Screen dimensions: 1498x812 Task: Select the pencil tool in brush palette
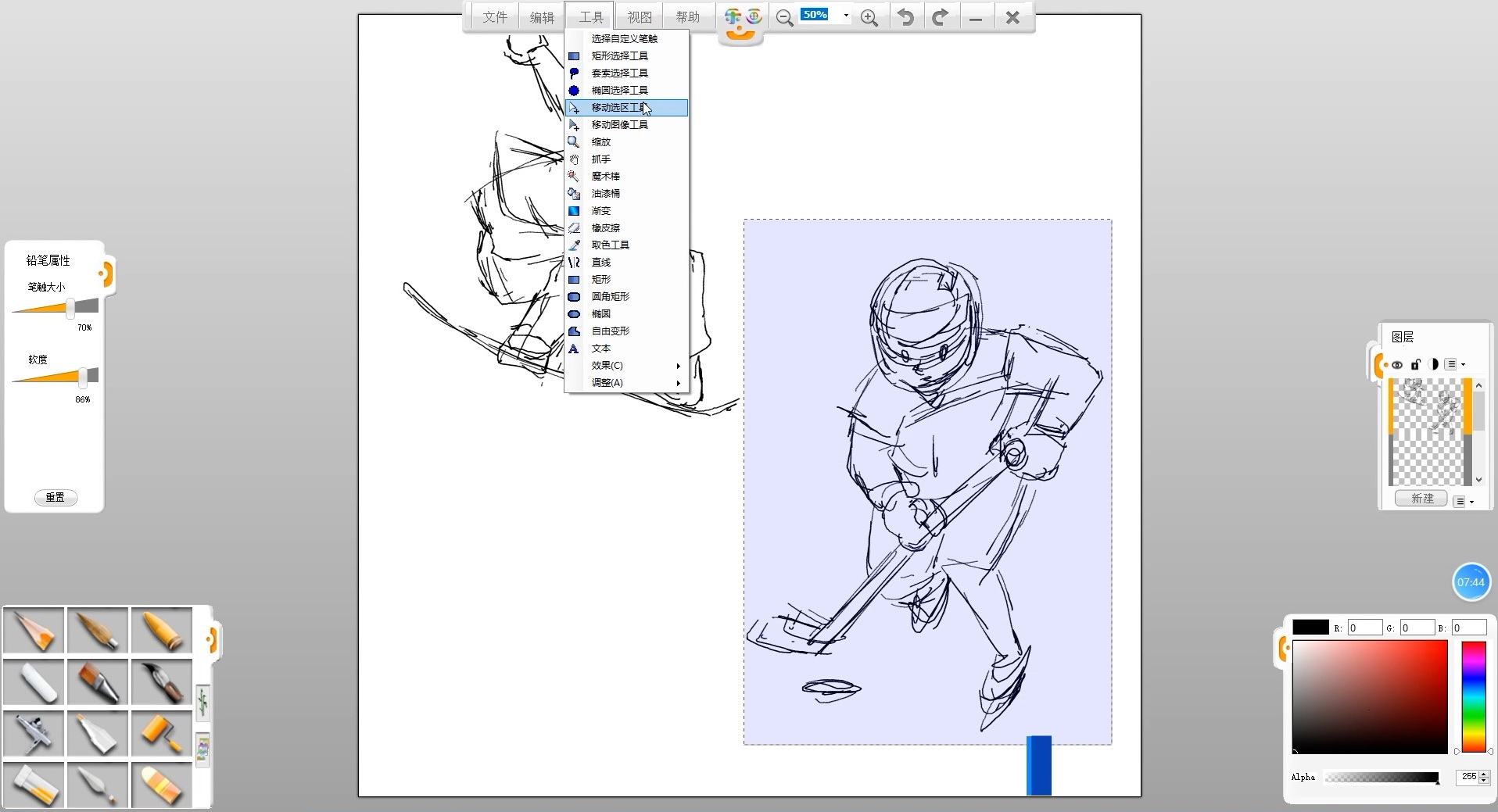[x=34, y=631]
